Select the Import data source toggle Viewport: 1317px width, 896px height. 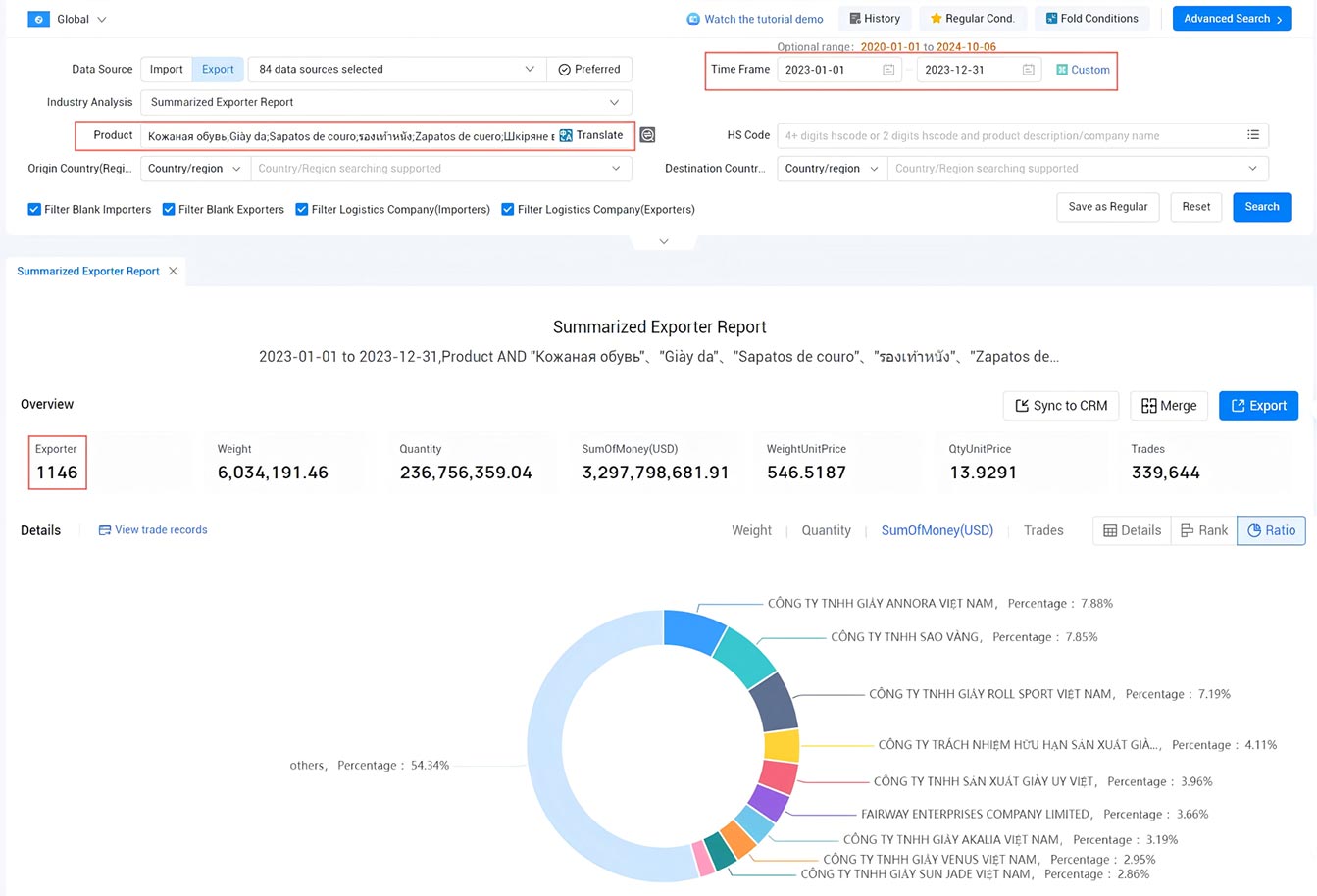pos(166,70)
